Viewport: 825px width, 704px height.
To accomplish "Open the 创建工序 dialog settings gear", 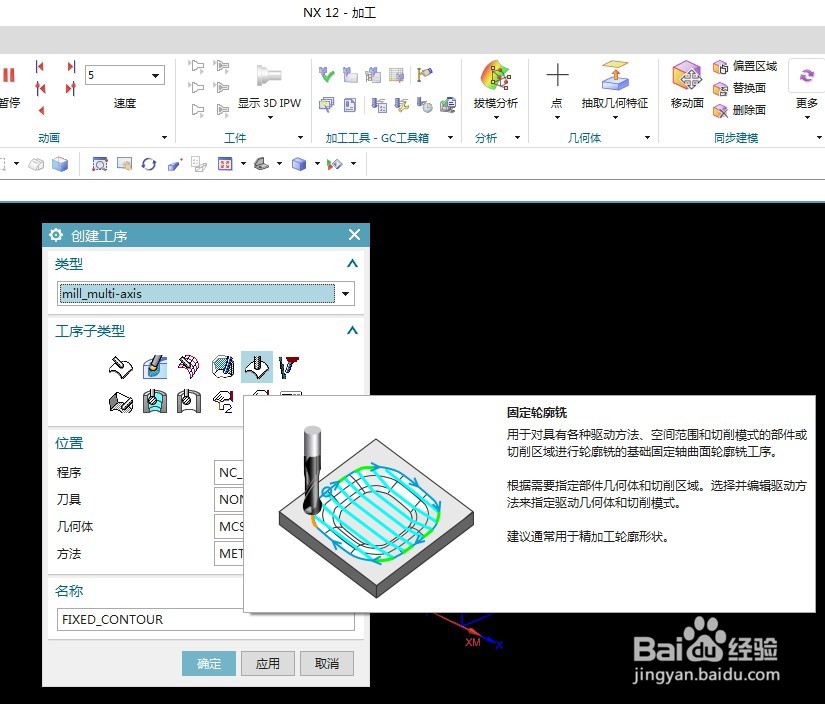I will (x=56, y=235).
